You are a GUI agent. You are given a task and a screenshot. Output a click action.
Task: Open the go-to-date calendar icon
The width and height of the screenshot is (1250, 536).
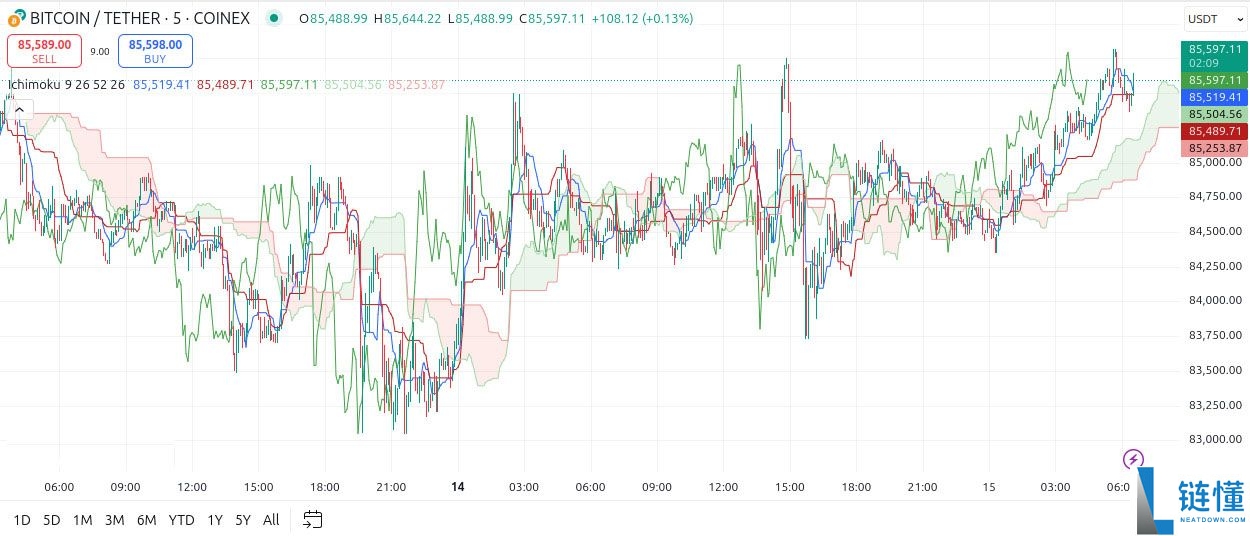tap(313, 519)
